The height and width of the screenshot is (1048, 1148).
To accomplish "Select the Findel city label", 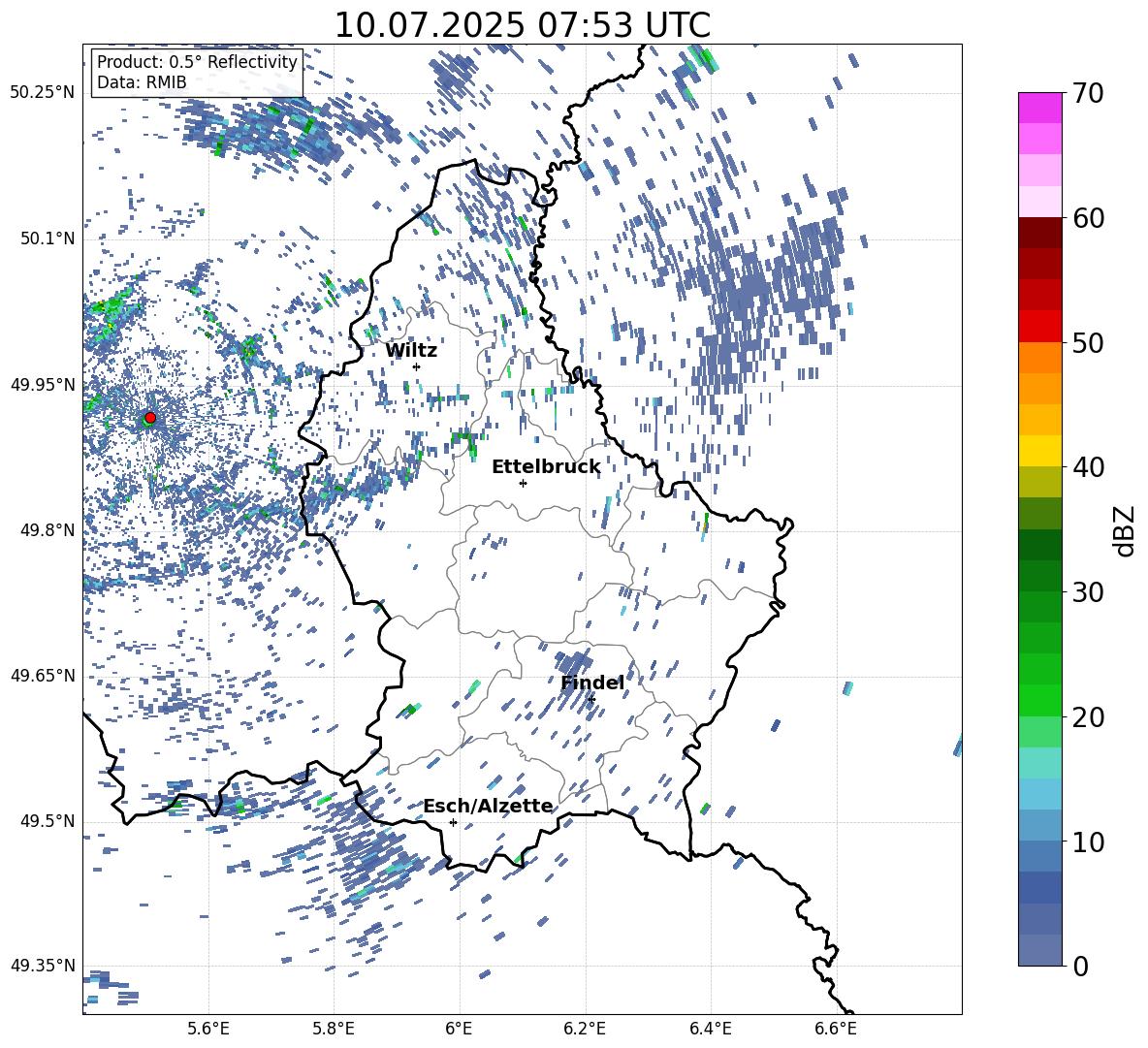I will coord(592,683).
